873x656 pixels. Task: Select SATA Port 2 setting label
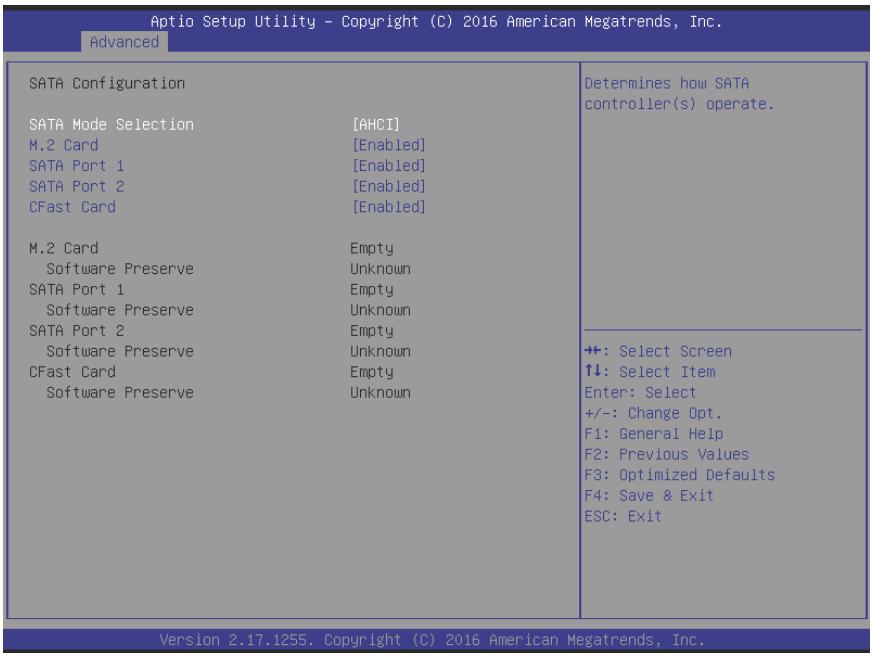[77, 186]
